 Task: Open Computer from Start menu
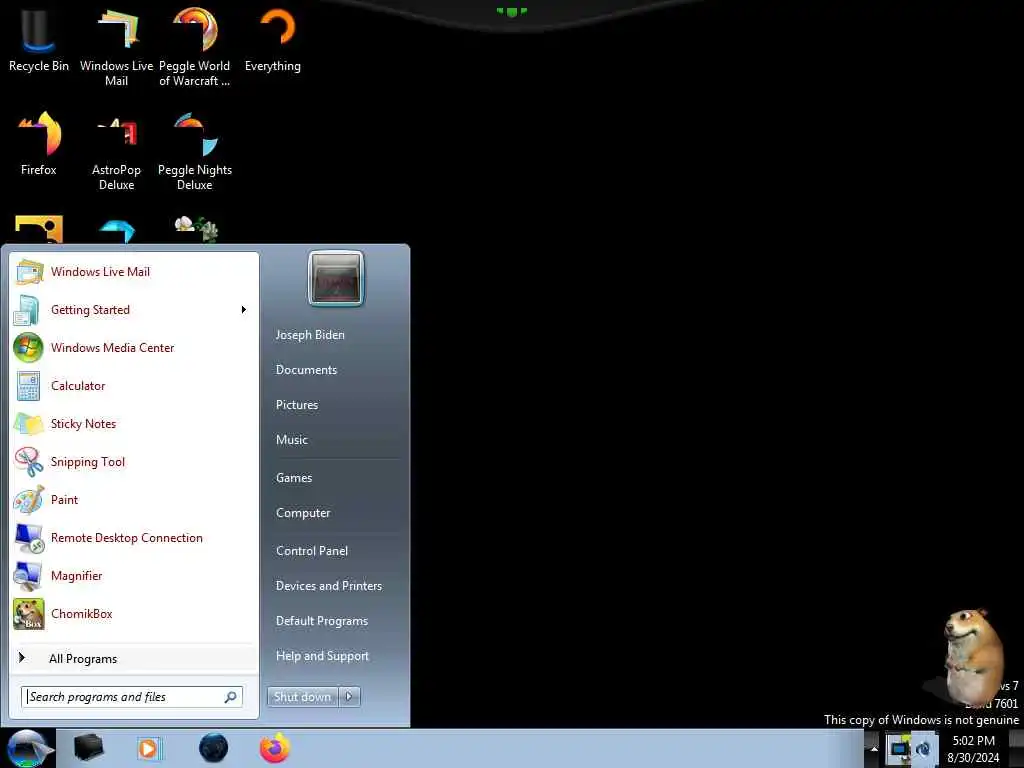point(303,513)
